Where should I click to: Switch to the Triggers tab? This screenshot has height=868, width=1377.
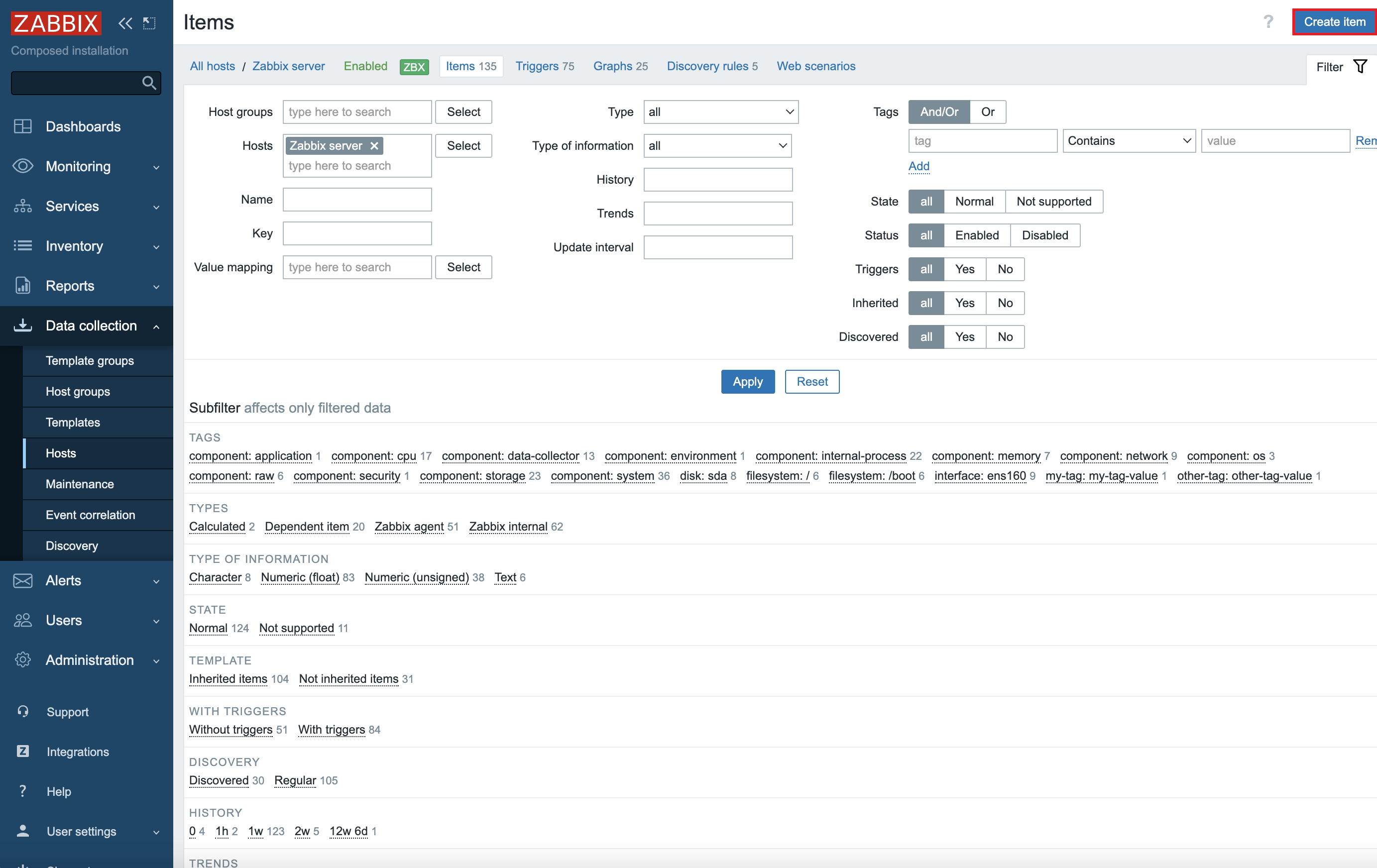545,66
